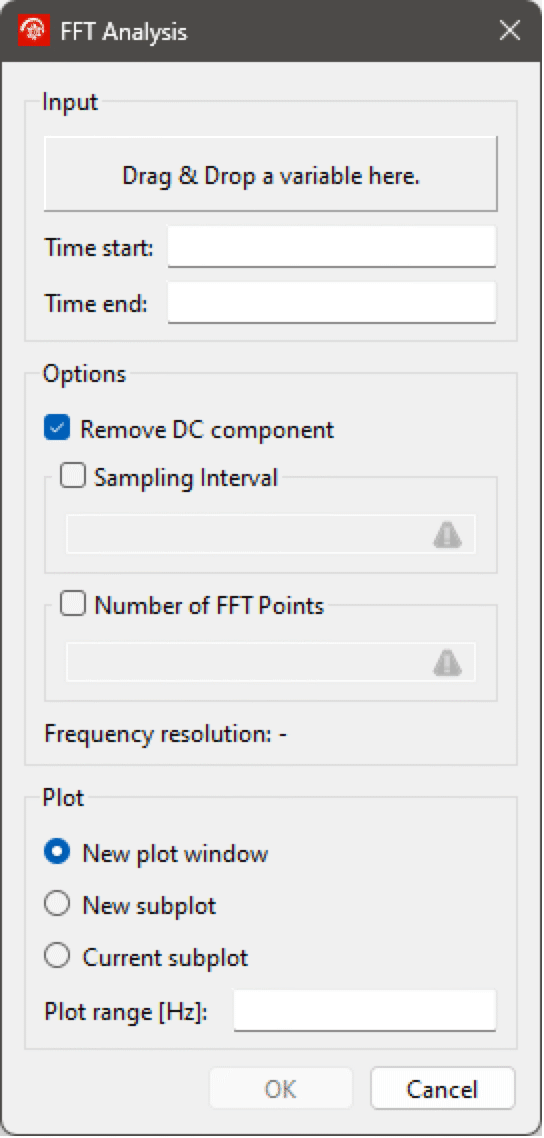This screenshot has height=1138, width=544.
Task: Enable the Number of FFT Points checkbox
Action: [x=73, y=605]
